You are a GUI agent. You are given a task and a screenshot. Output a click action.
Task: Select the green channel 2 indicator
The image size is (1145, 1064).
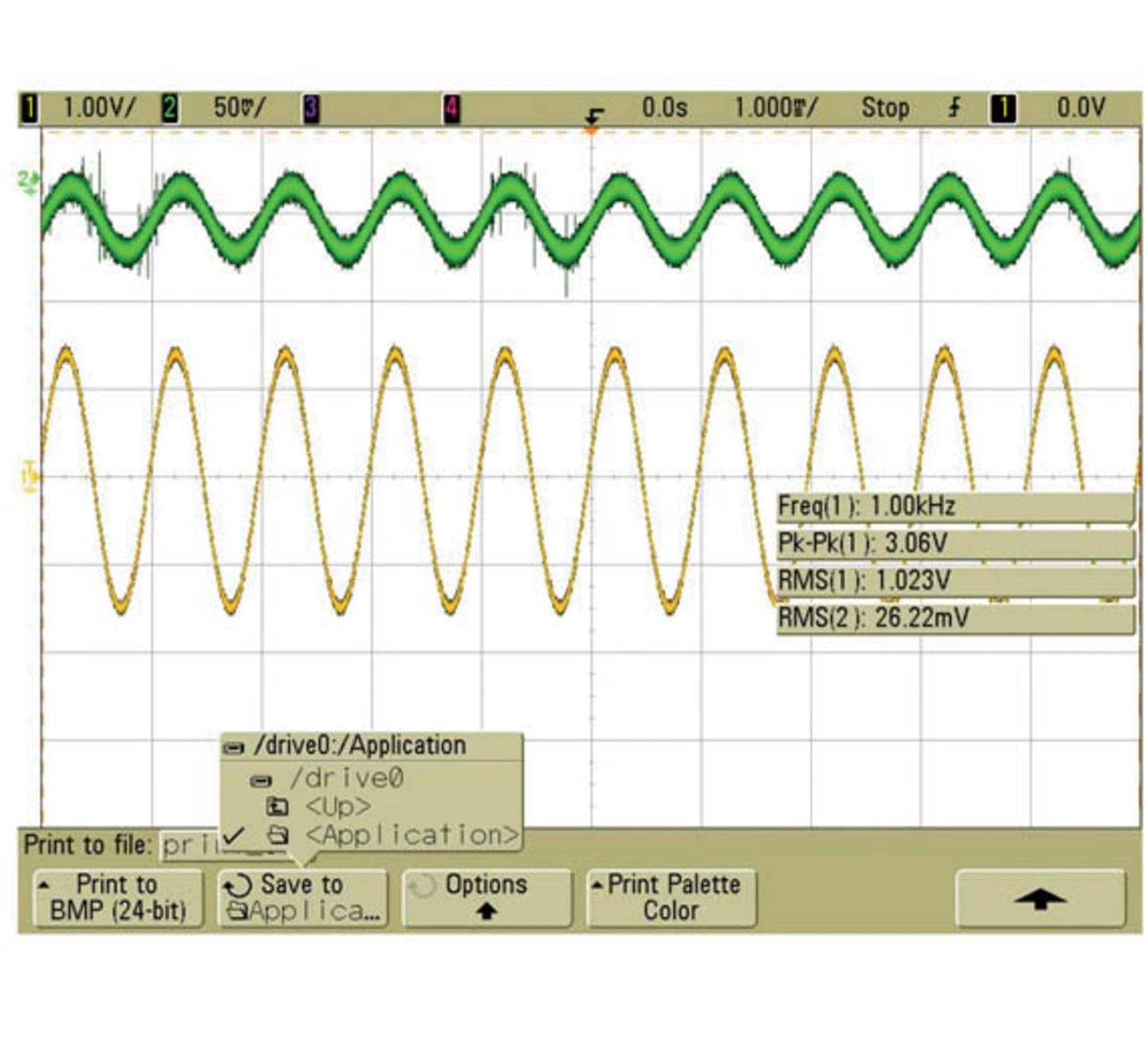pos(169,109)
